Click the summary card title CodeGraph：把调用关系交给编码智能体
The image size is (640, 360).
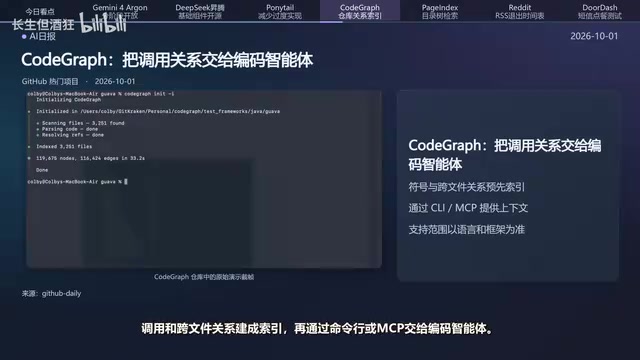pos(505,155)
